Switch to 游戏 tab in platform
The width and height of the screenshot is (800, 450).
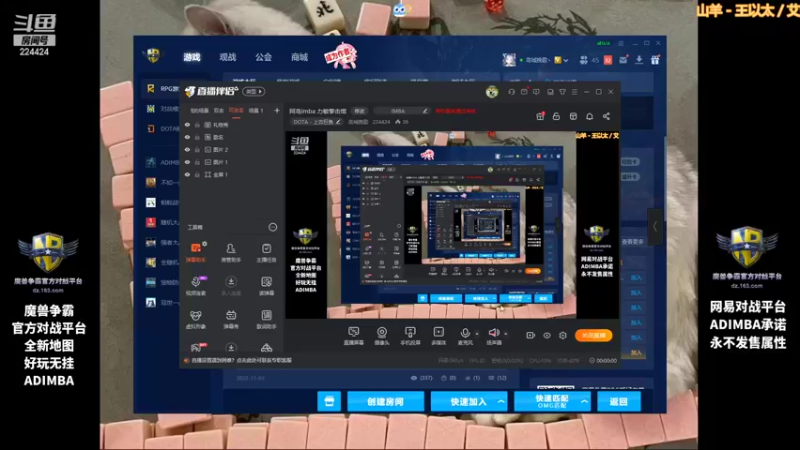(192, 57)
